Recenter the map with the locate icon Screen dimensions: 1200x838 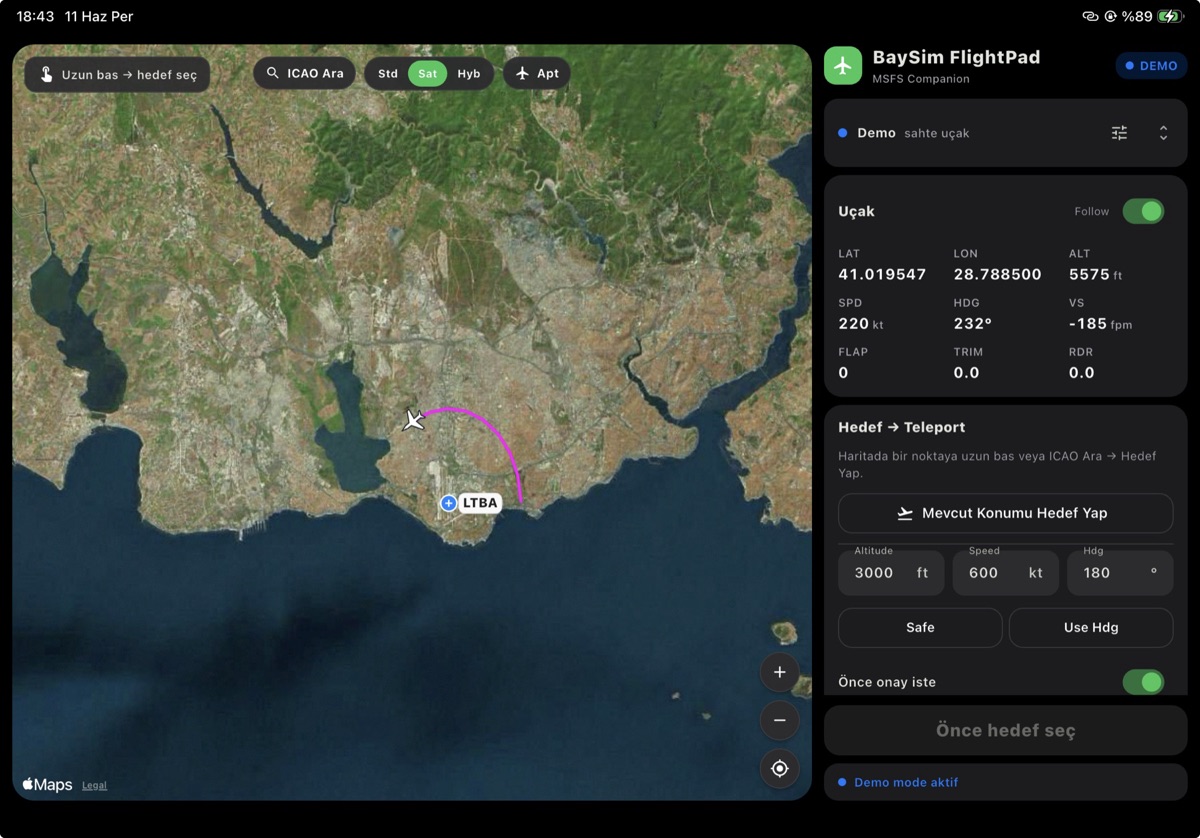[x=780, y=768]
